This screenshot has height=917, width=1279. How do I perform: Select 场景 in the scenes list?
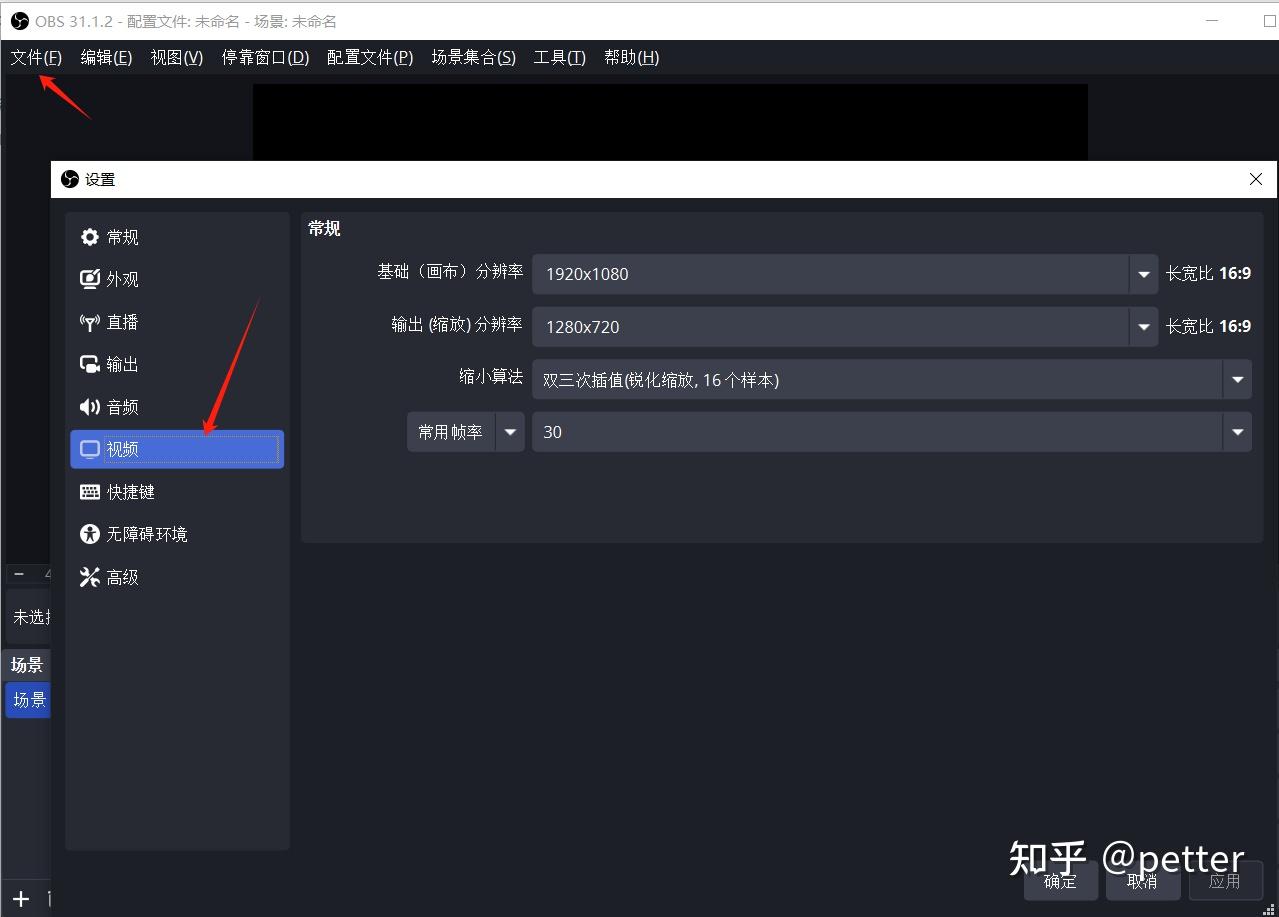(27, 700)
